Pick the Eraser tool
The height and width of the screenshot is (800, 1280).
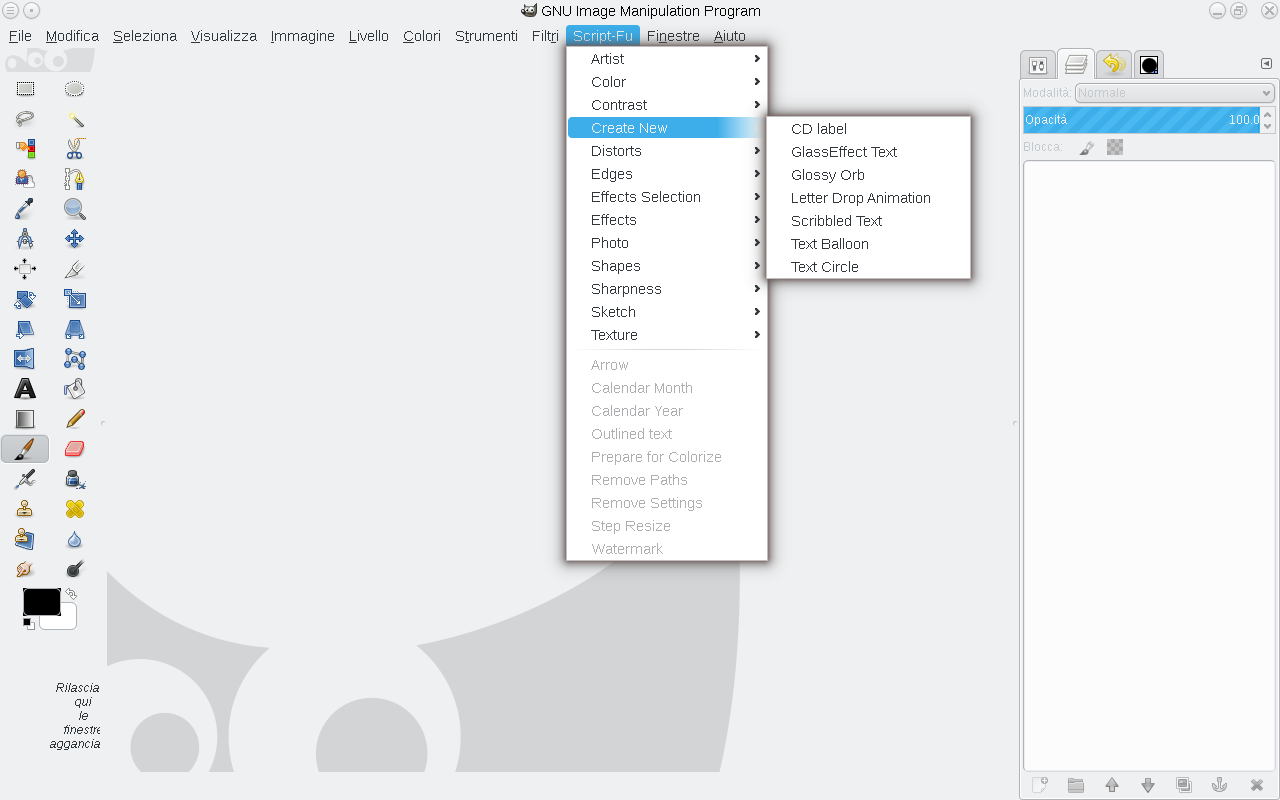(x=74, y=449)
